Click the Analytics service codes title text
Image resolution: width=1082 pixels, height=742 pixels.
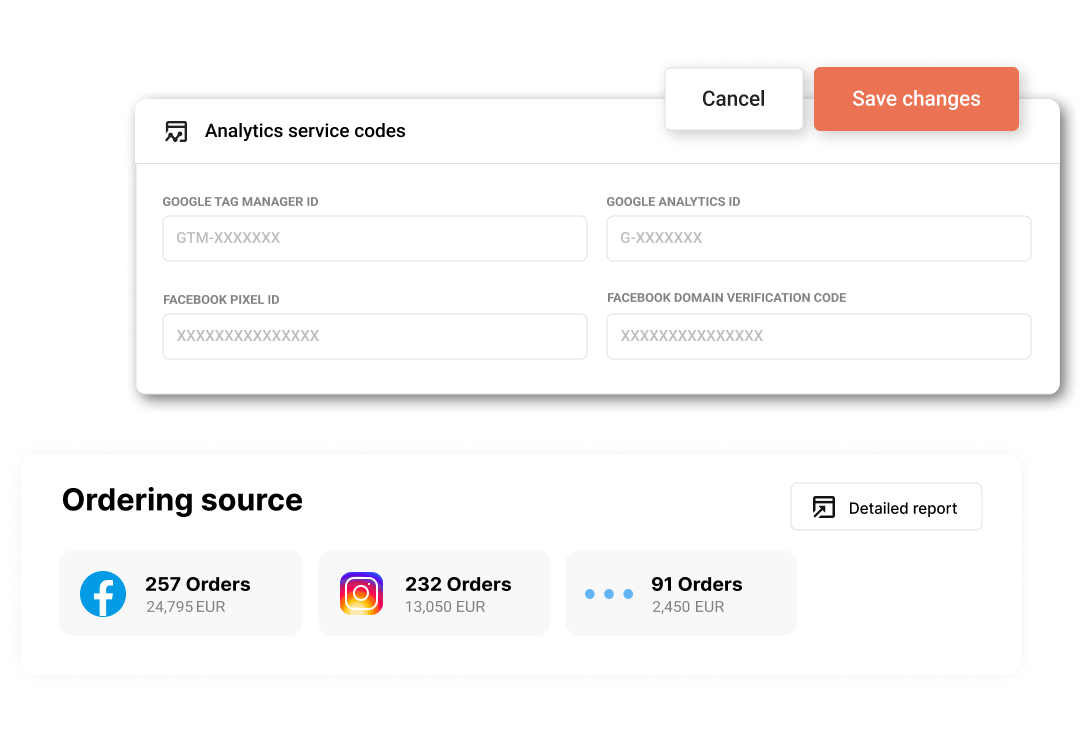click(x=305, y=130)
